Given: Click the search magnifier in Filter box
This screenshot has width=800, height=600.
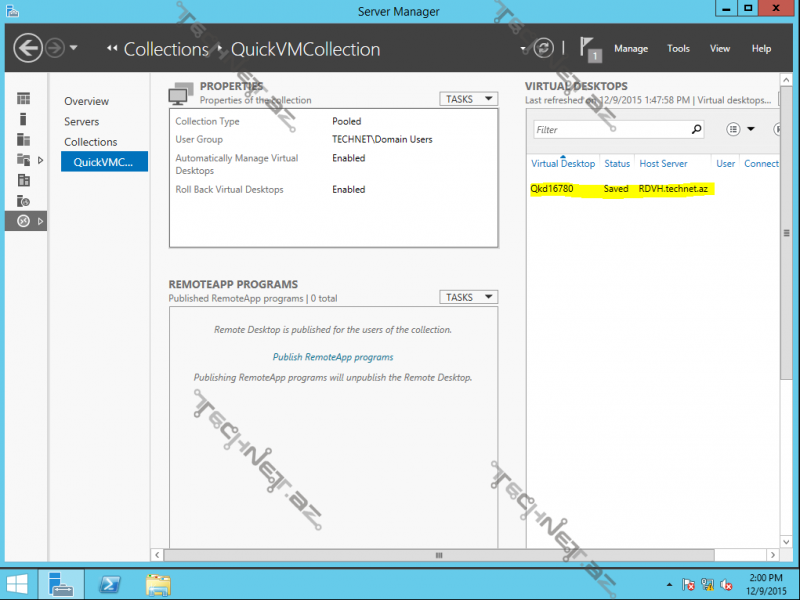Looking at the screenshot, I should 697,130.
